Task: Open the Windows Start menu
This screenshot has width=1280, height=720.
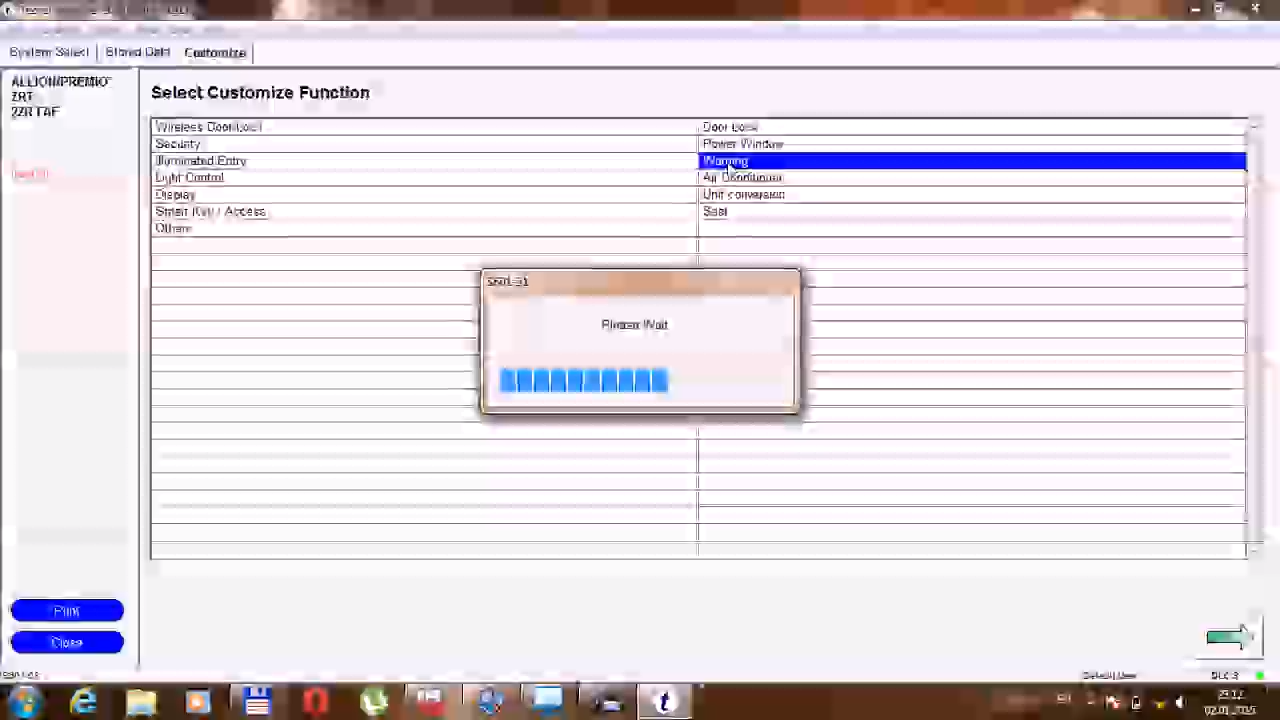Action: coord(22,702)
